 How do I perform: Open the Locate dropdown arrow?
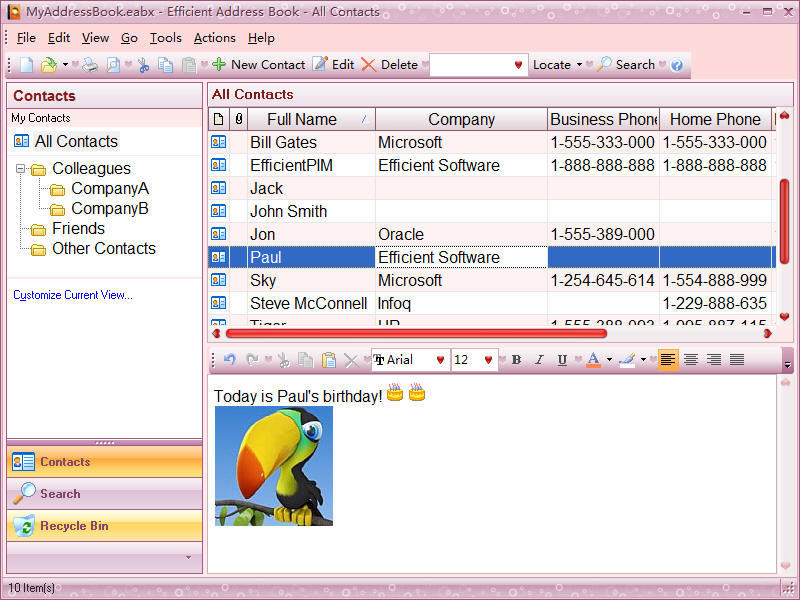pyautogui.click(x=579, y=65)
